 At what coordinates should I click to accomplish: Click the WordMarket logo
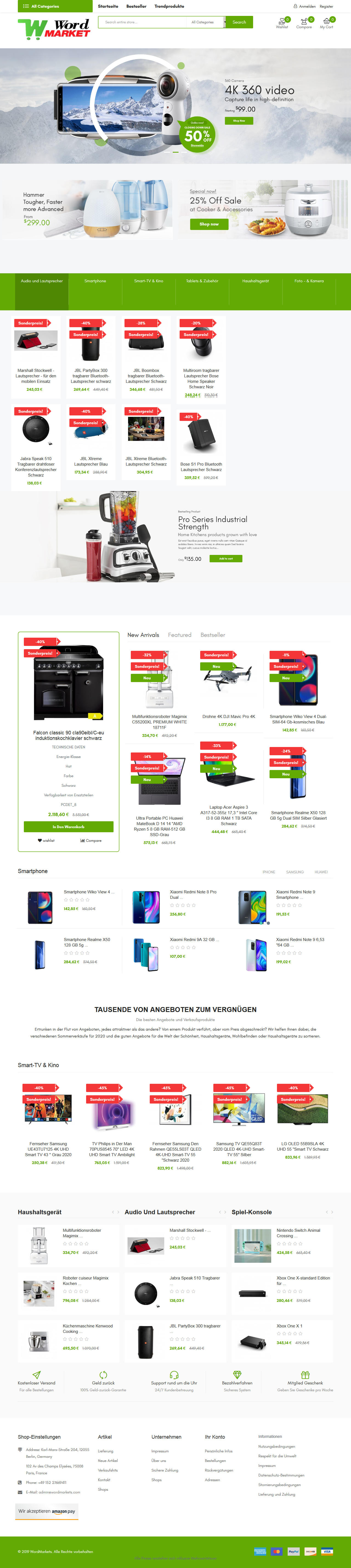(x=54, y=28)
